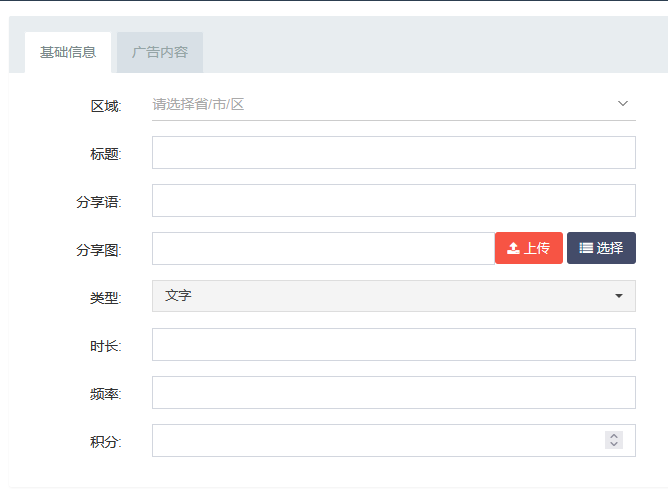Image resolution: width=668 pixels, height=500 pixels.
Task: Focus the 分享图 path input
Action: pos(322,249)
